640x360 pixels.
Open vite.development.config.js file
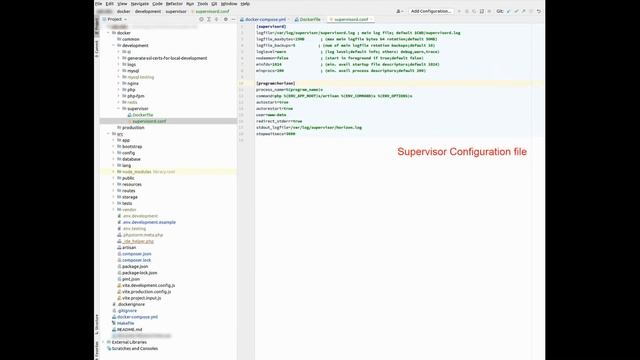pos(149,285)
